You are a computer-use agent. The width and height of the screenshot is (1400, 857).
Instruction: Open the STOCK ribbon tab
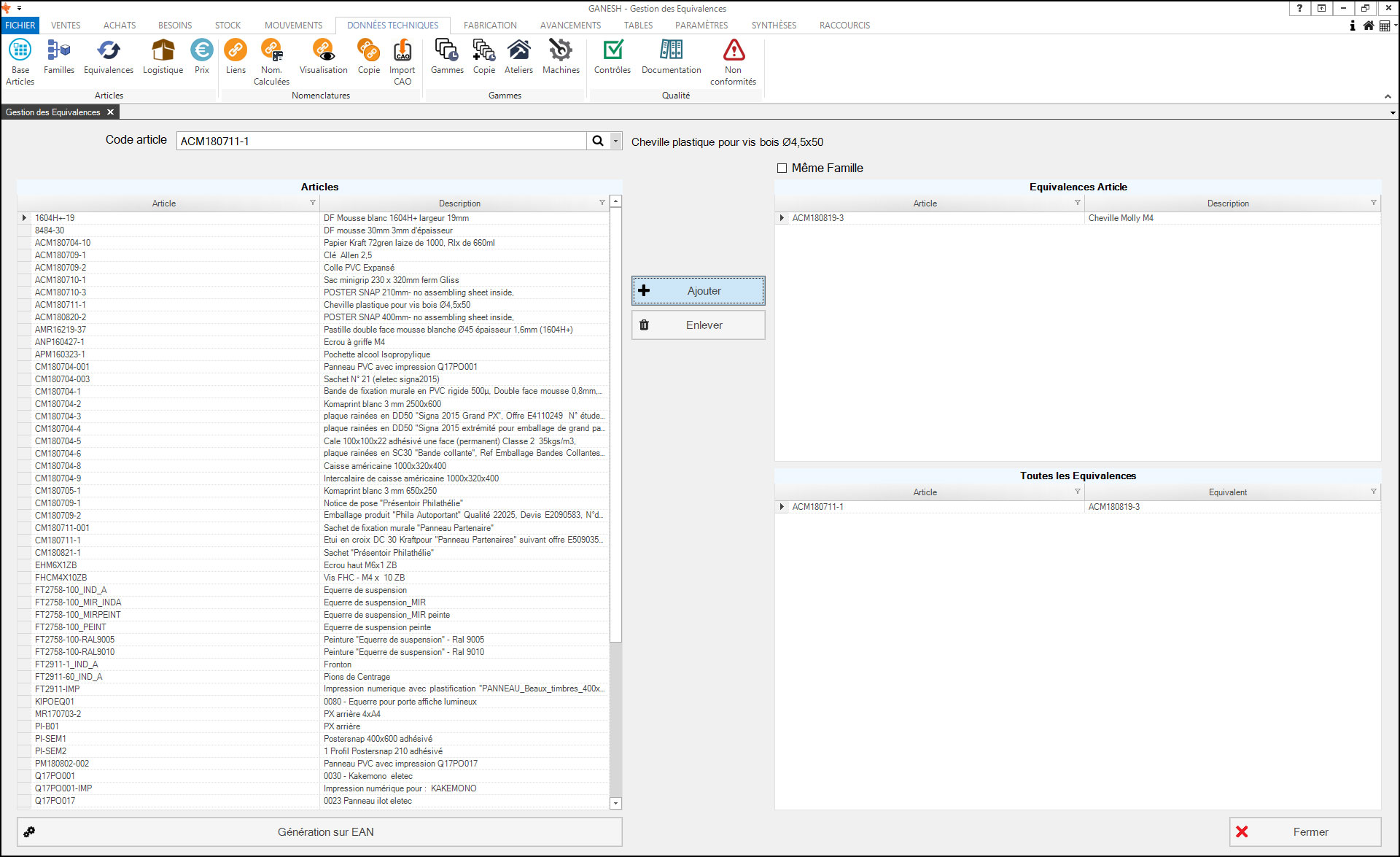point(227,25)
